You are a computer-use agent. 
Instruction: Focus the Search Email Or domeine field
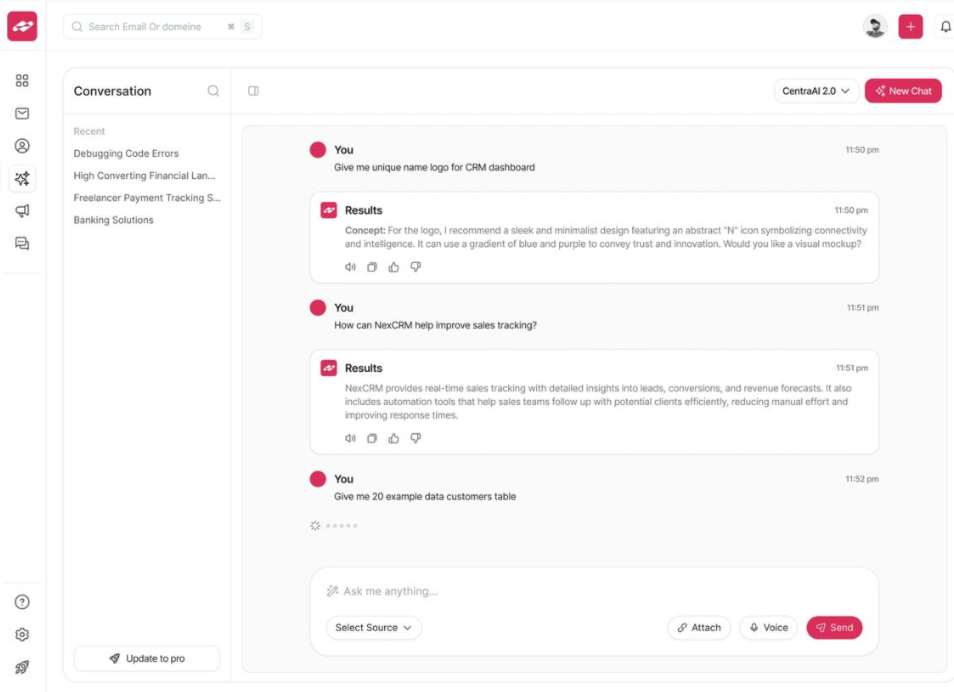click(x=162, y=27)
